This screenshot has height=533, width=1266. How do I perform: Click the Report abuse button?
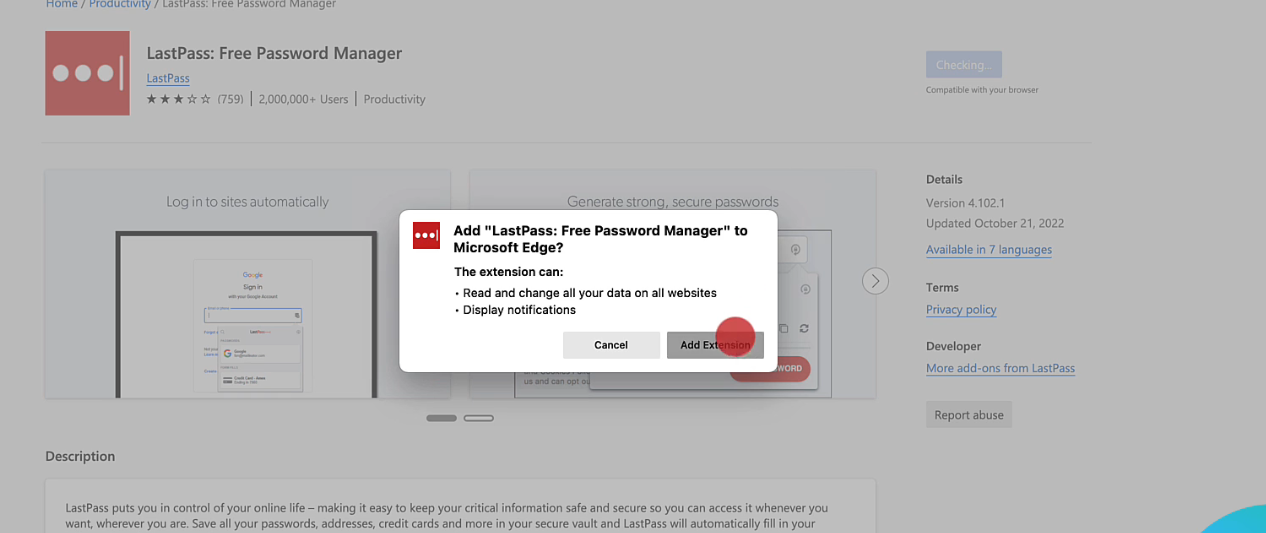[x=968, y=415]
